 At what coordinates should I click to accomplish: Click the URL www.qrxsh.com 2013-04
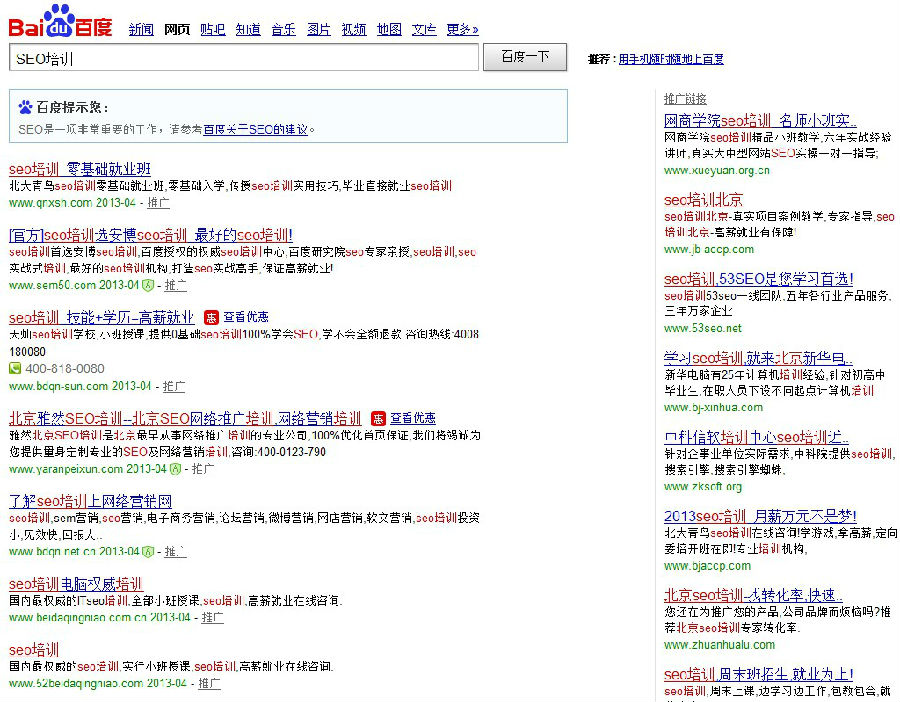(x=72, y=203)
